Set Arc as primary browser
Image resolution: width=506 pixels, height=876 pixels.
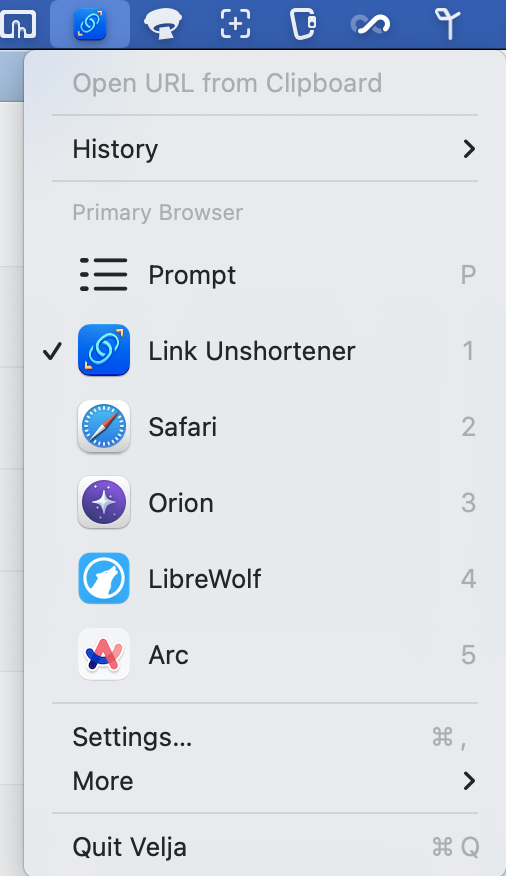[x=265, y=655]
